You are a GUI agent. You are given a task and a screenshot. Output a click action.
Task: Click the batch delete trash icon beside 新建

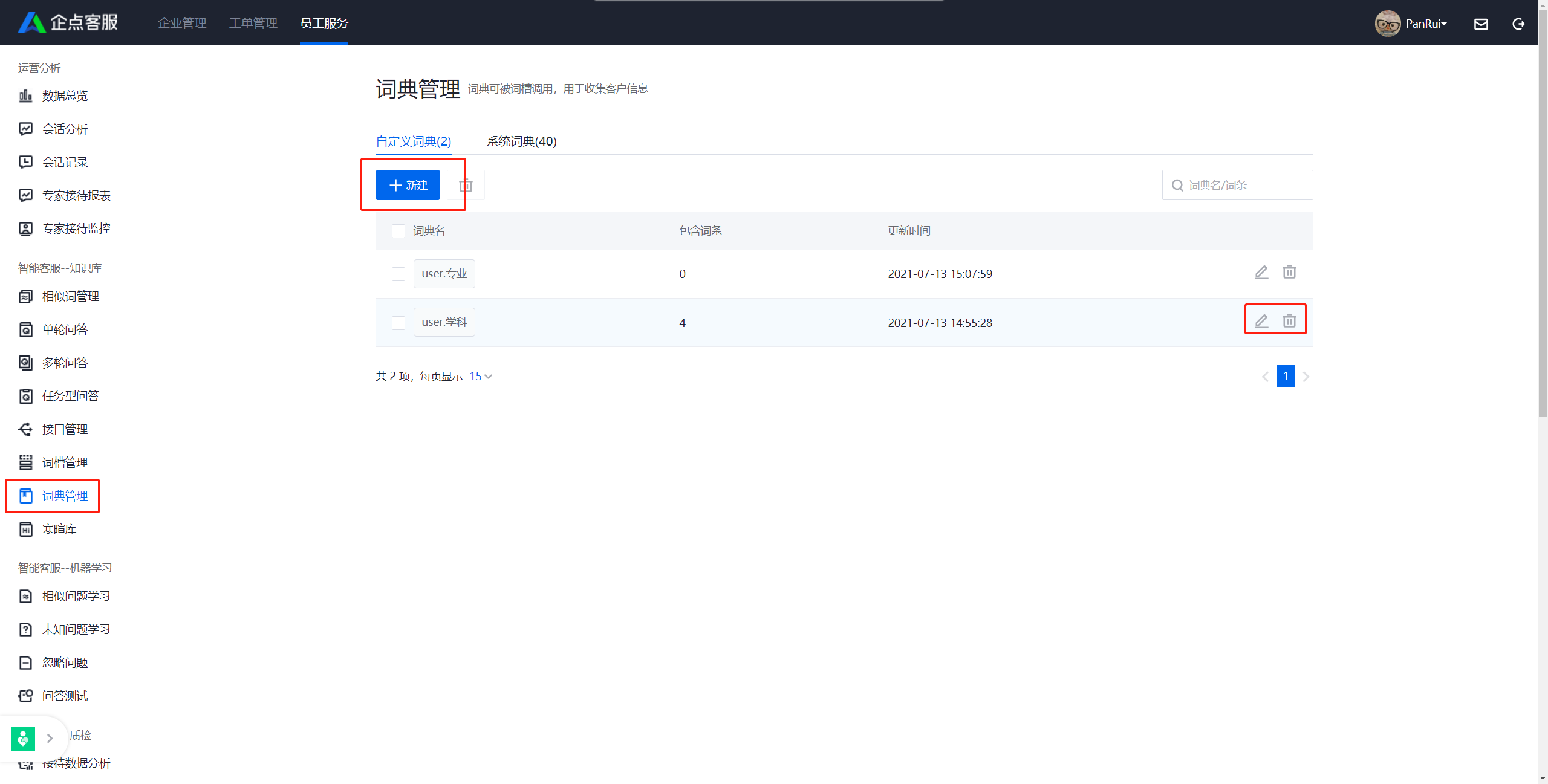point(466,185)
